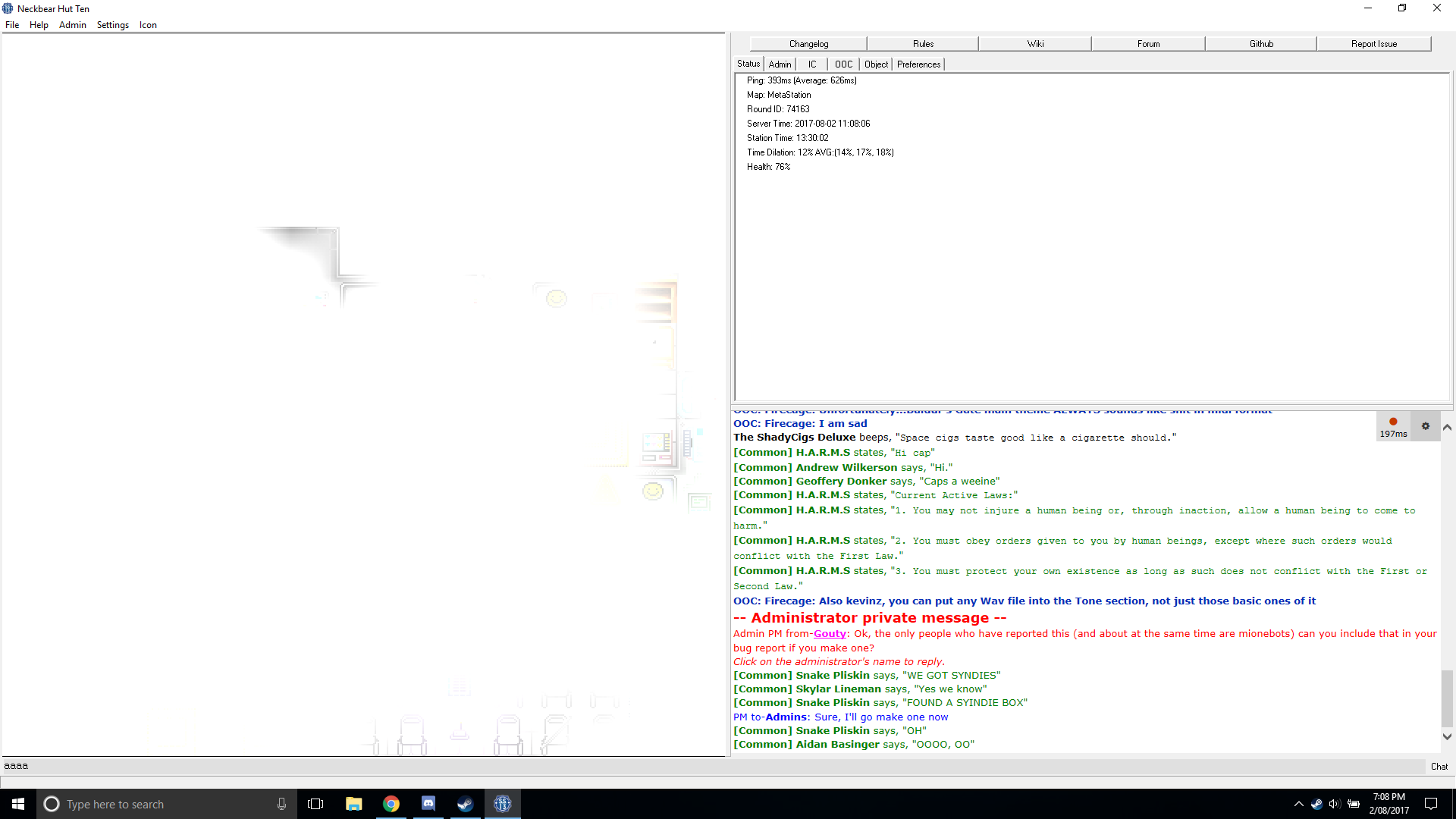Open the Action Center notifications icon

[1431, 804]
